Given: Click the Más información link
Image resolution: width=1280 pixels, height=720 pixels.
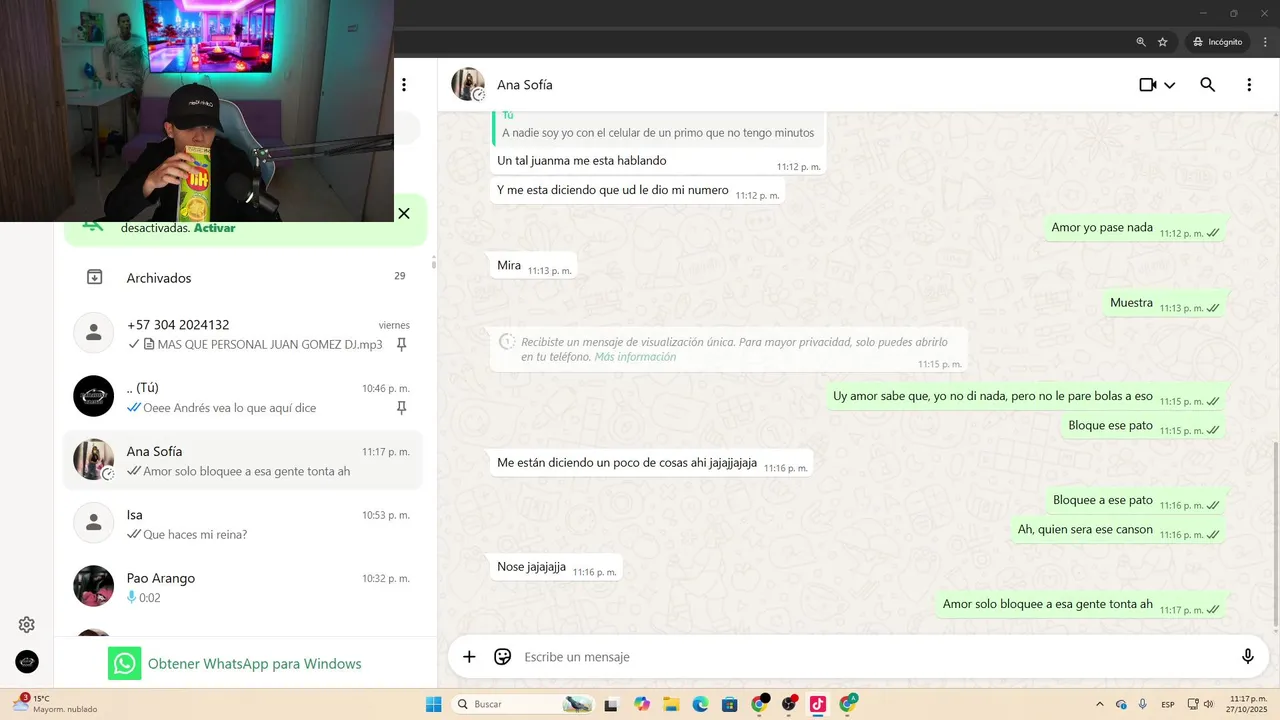Looking at the screenshot, I should pos(635,357).
